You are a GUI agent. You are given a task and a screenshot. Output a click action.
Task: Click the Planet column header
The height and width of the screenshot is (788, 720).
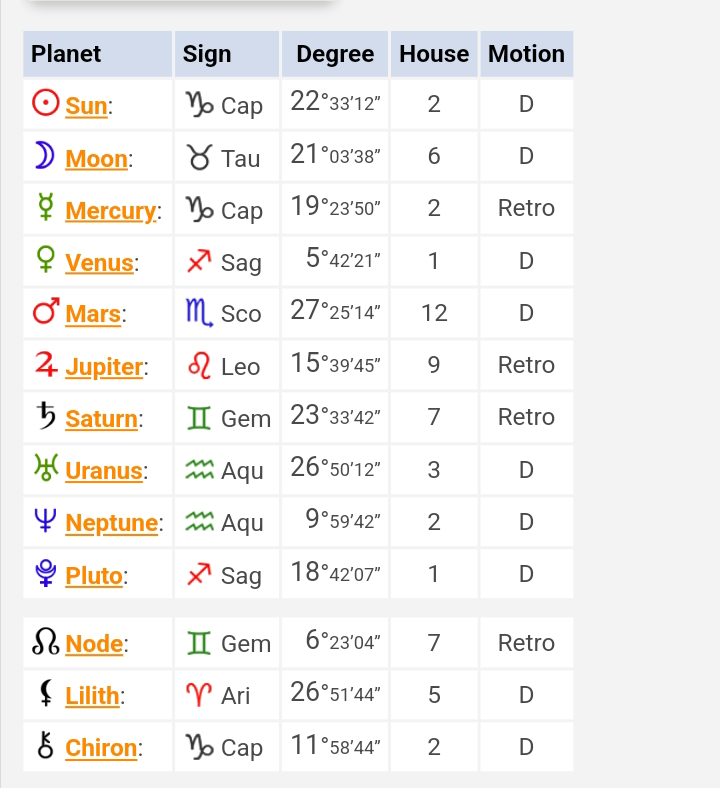(x=66, y=54)
